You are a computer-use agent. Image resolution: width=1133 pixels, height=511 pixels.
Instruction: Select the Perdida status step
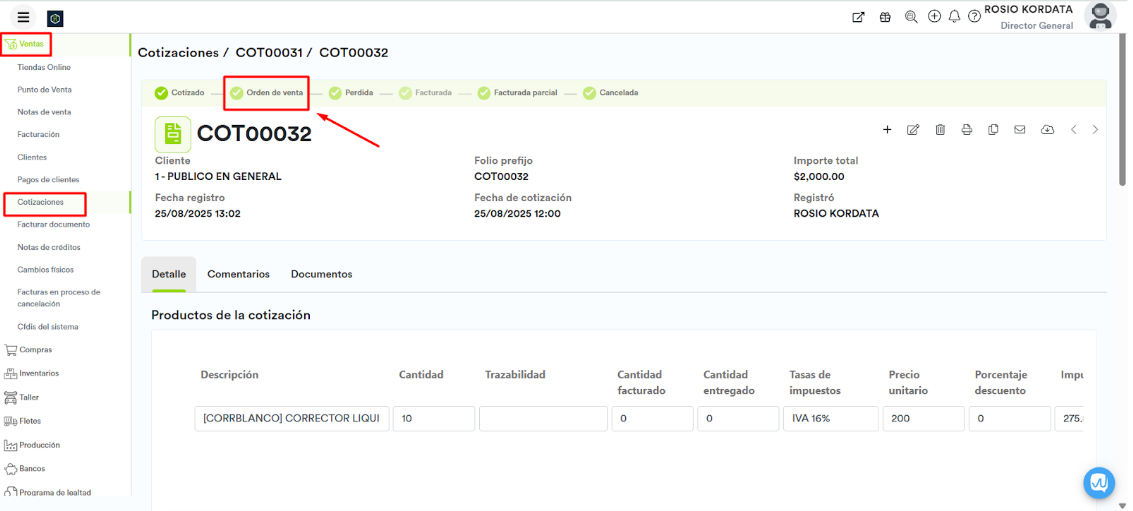click(351, 93)
